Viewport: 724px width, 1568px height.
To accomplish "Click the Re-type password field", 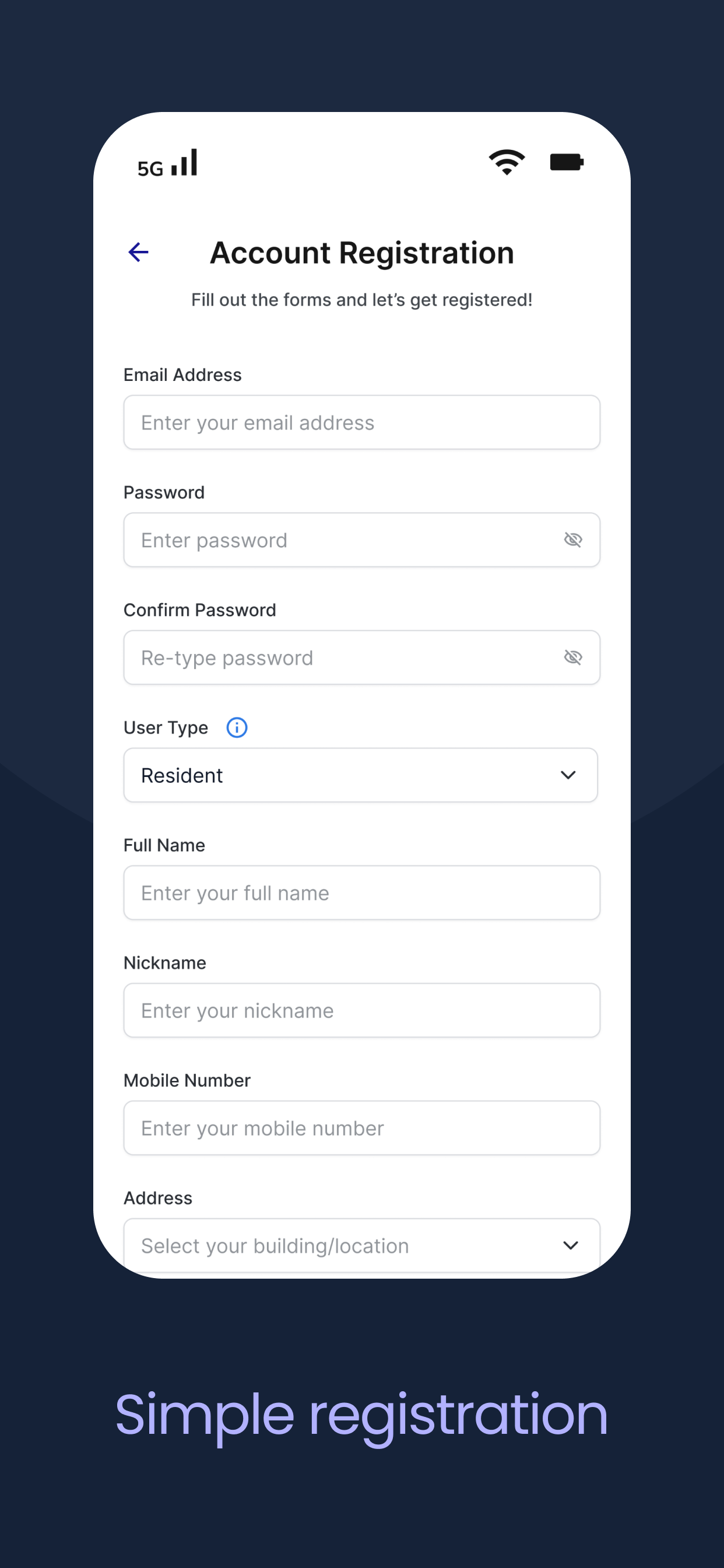I will click(x=362, y=657).
